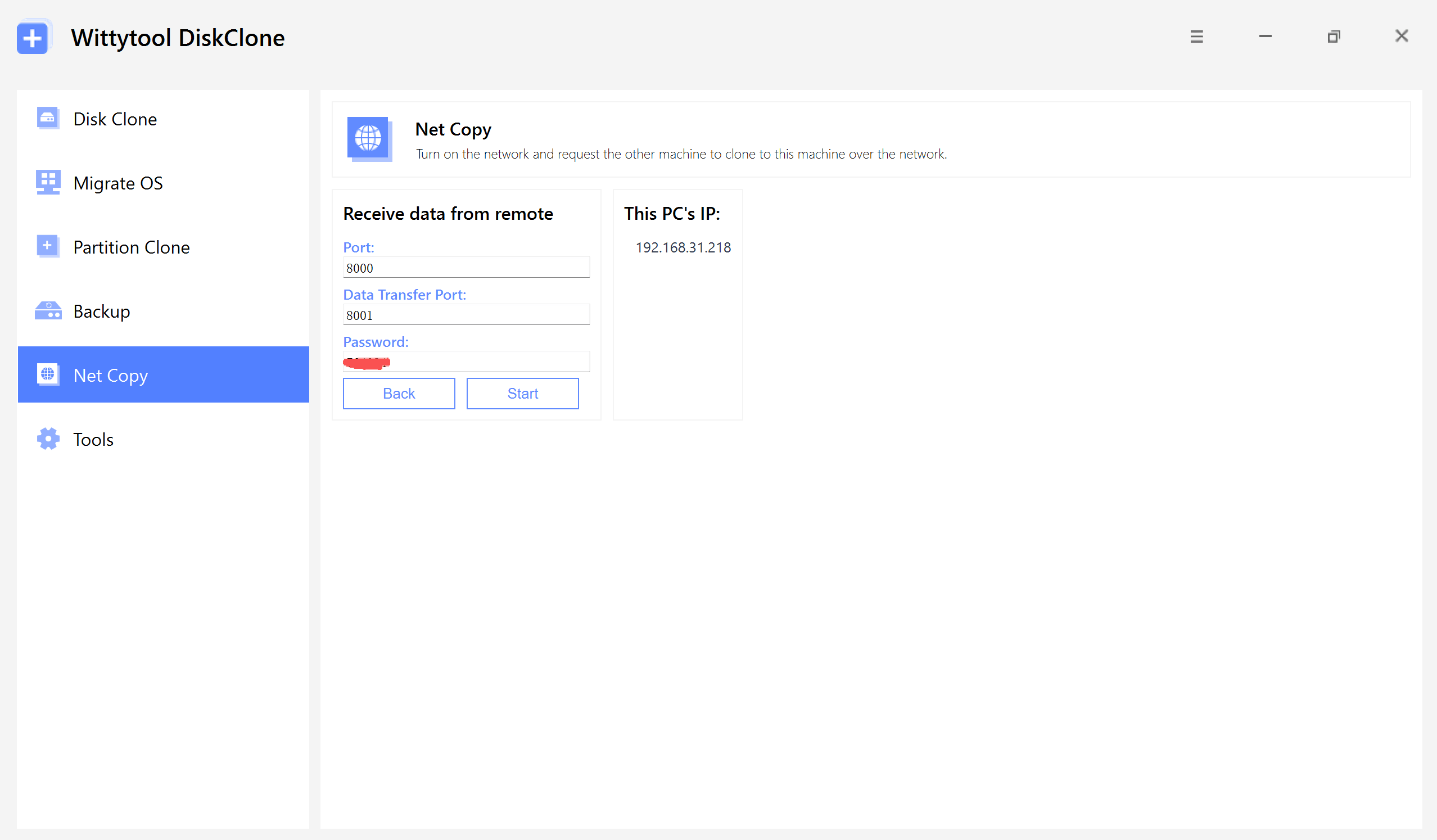Click the Partition Clone sidebar icon
The height and width of the screenshot is (840, 1437).
[x=48, y=246]
